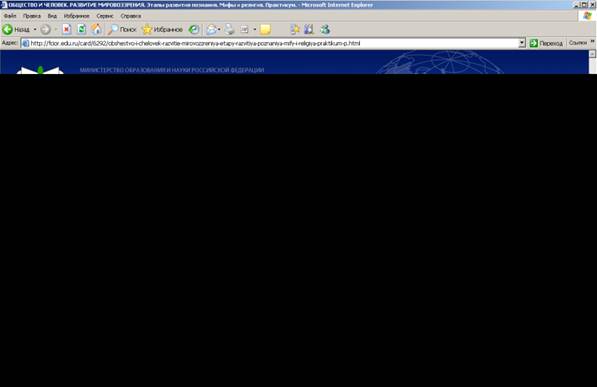
Task: Click the Переход go button
Action: 546,43
